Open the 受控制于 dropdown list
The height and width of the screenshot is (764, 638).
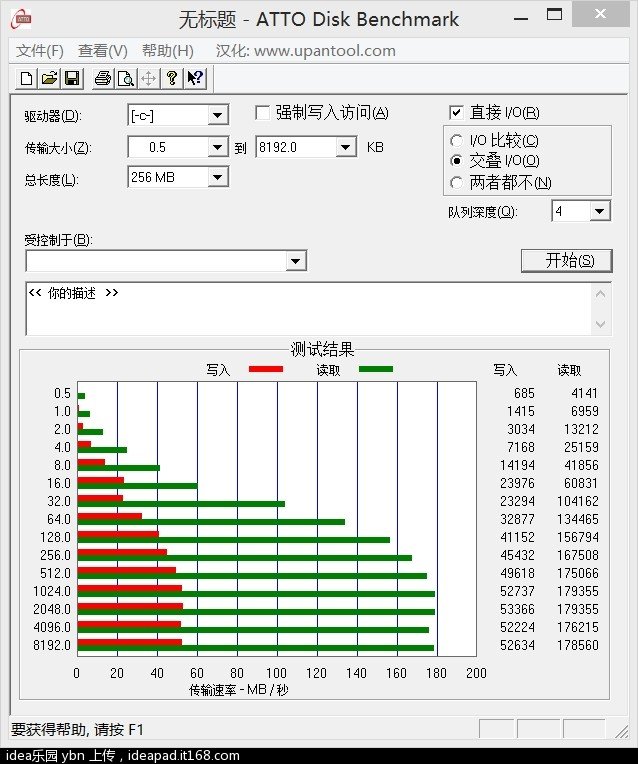click(x=295, y=261)
